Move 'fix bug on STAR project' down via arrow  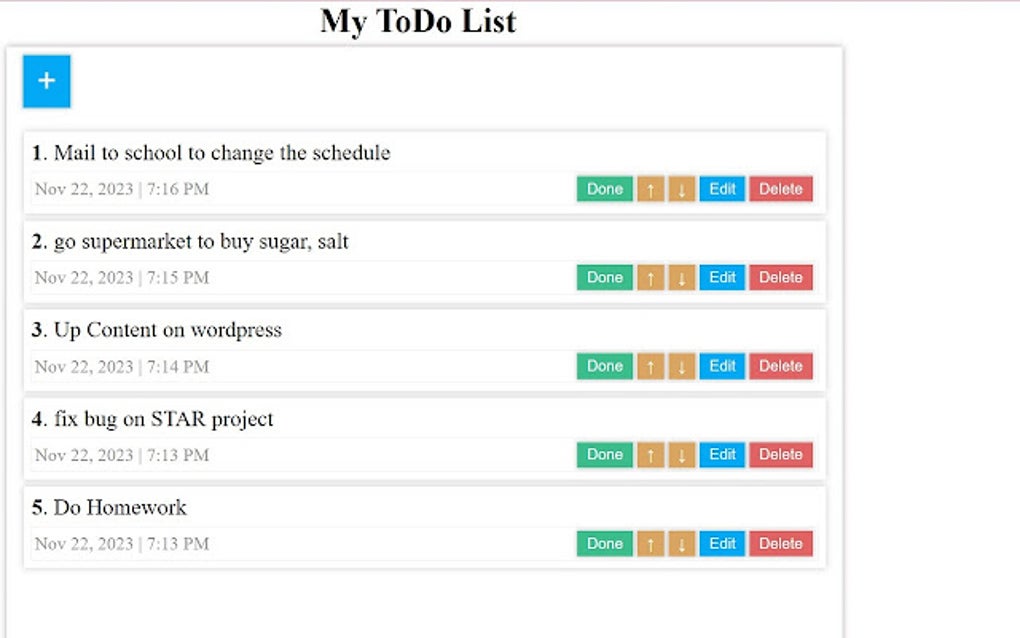pos(681,454)
